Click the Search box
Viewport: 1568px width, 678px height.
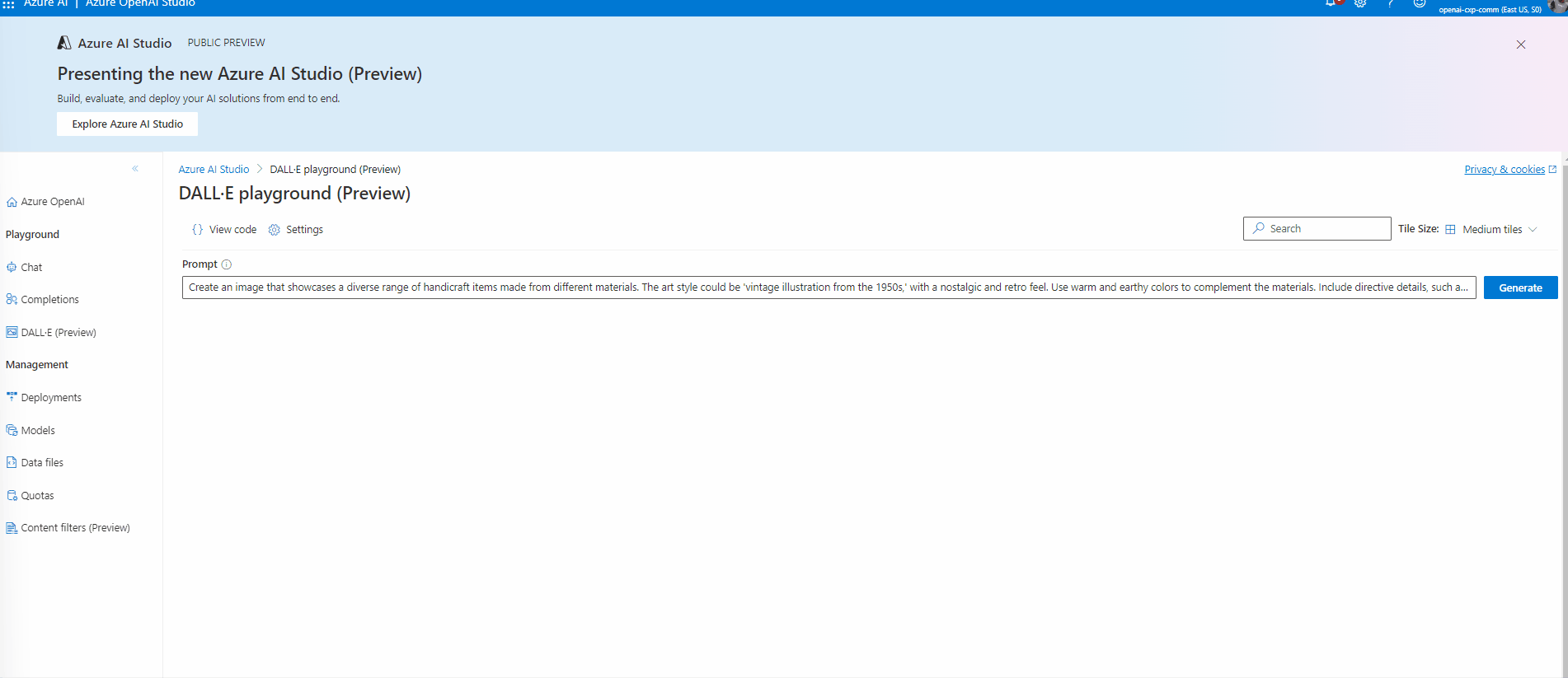[1317, 228]
